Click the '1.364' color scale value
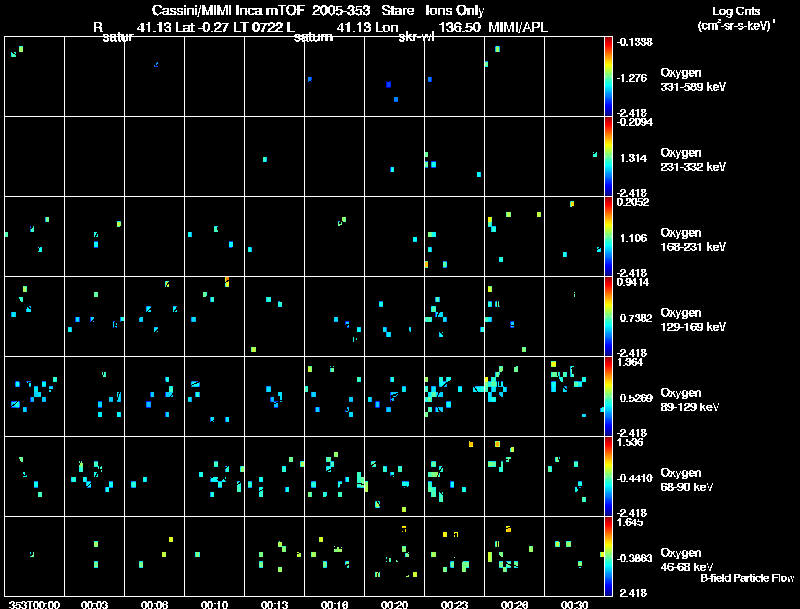This screenshot has width=800, height=609. click(x=630, y=362)
